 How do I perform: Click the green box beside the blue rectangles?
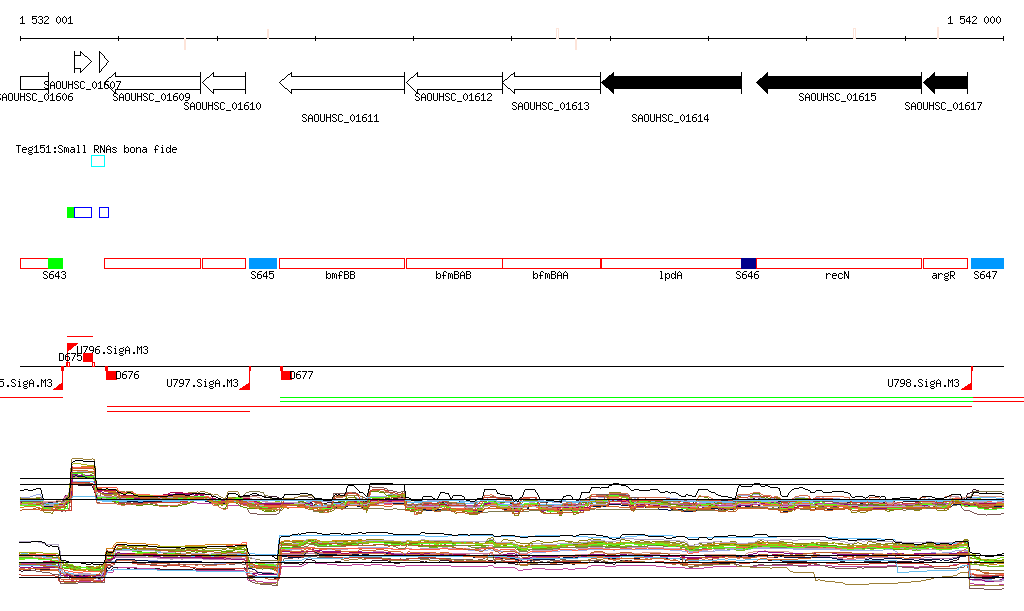tap(71, 212)
